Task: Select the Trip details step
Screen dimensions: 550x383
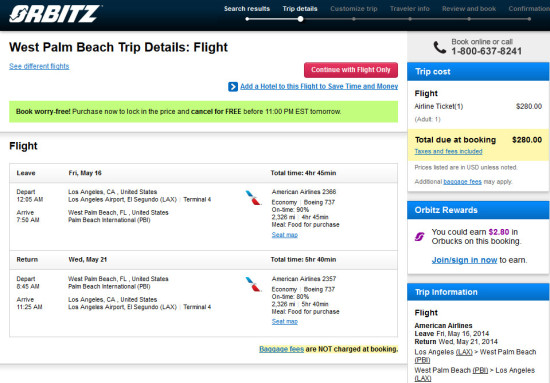Action: [x=300, y=9]
